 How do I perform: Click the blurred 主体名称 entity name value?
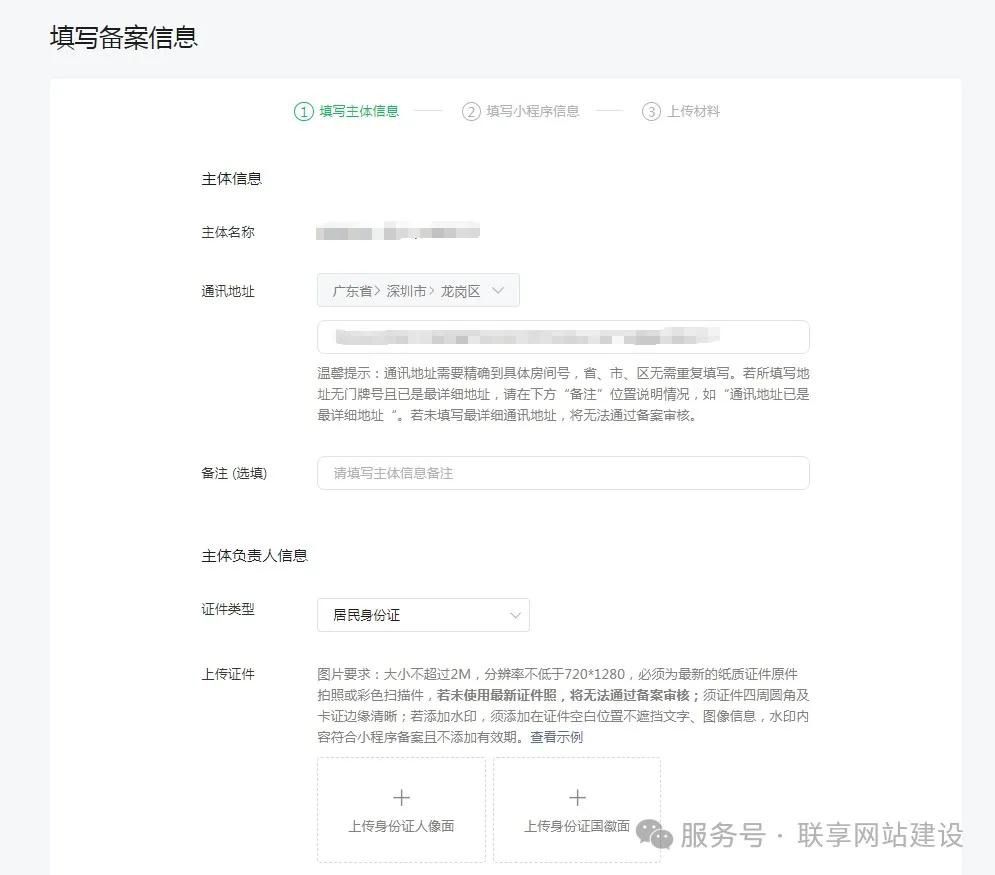coord(397,231)
